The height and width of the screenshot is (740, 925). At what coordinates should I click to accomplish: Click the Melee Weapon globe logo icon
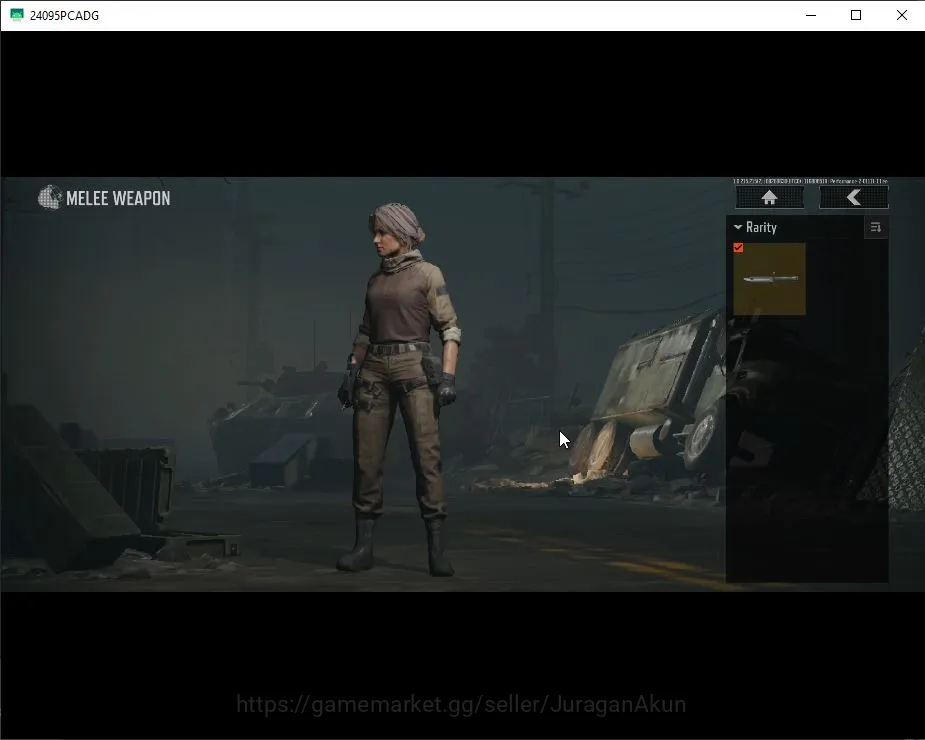click(50, 197)
